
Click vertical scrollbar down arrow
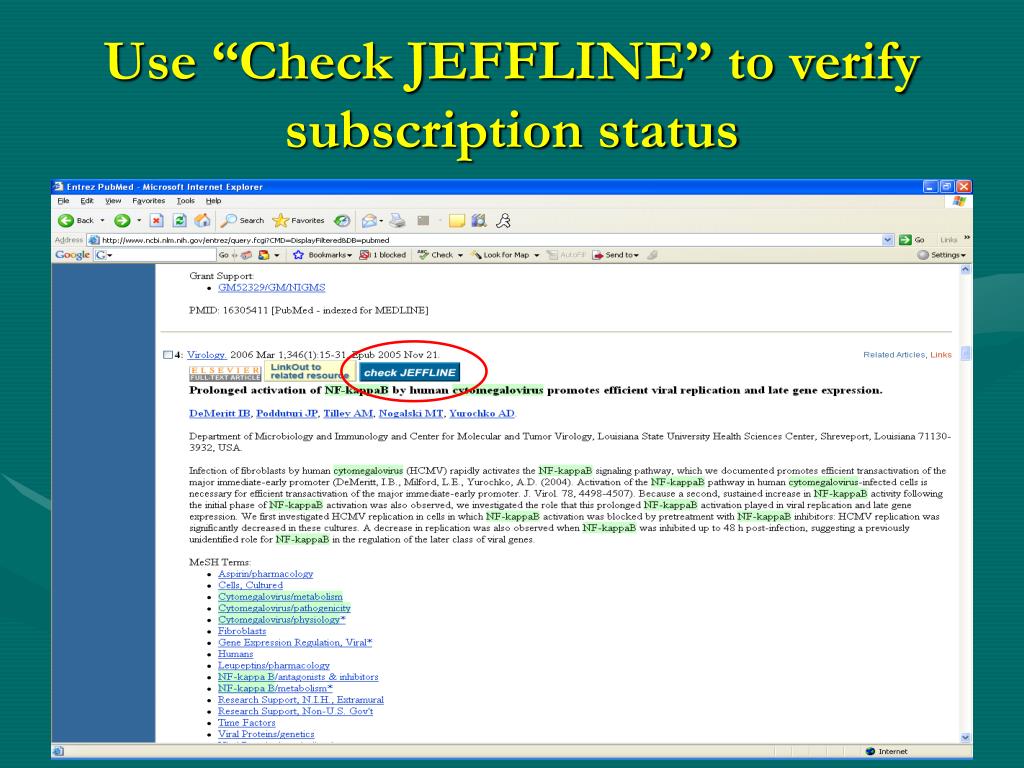coord(966,737)
